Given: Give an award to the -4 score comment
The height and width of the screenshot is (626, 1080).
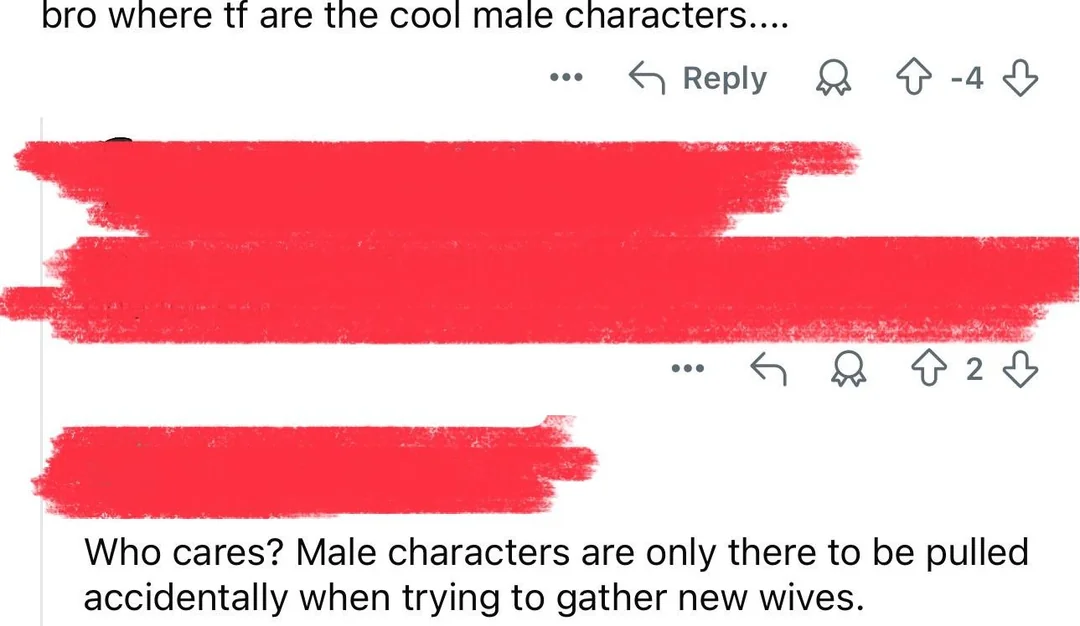Looking at the screenshot, I should (833, 79).
